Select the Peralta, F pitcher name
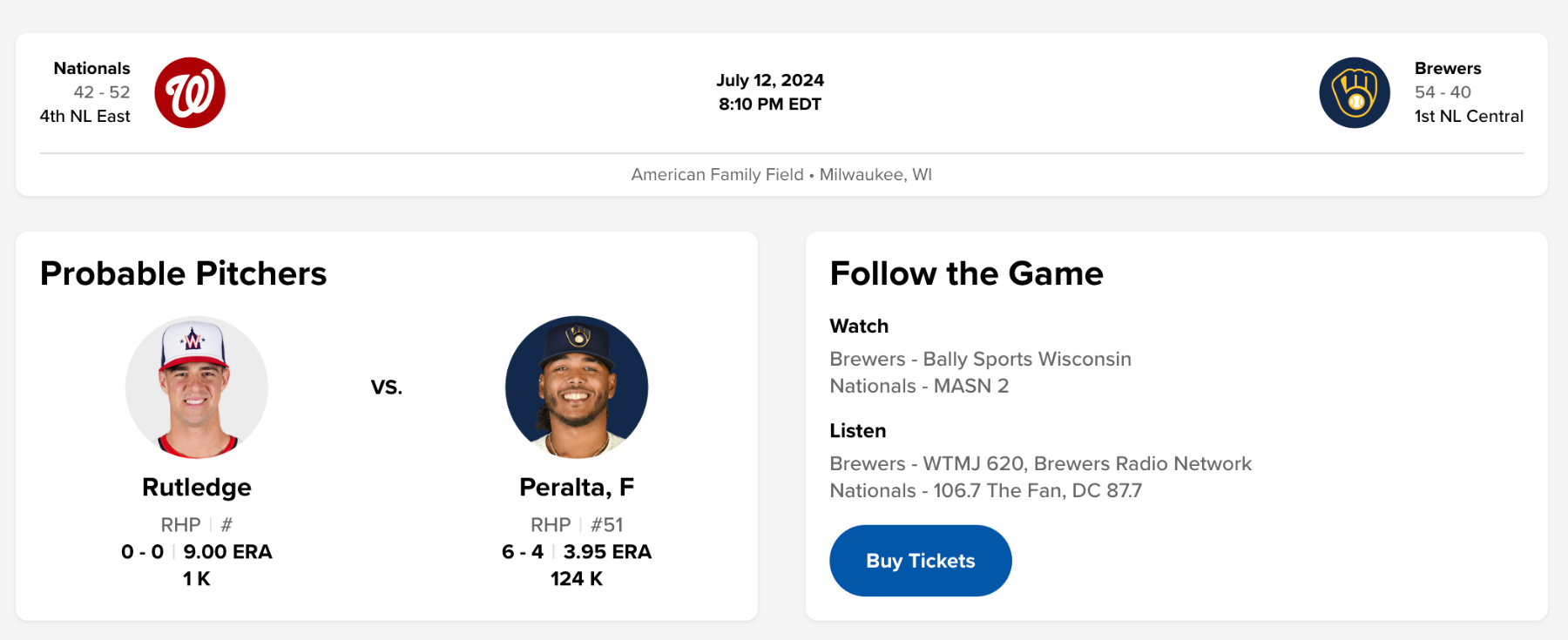Viewport: 1568px width, 640px height. point(577,488)
